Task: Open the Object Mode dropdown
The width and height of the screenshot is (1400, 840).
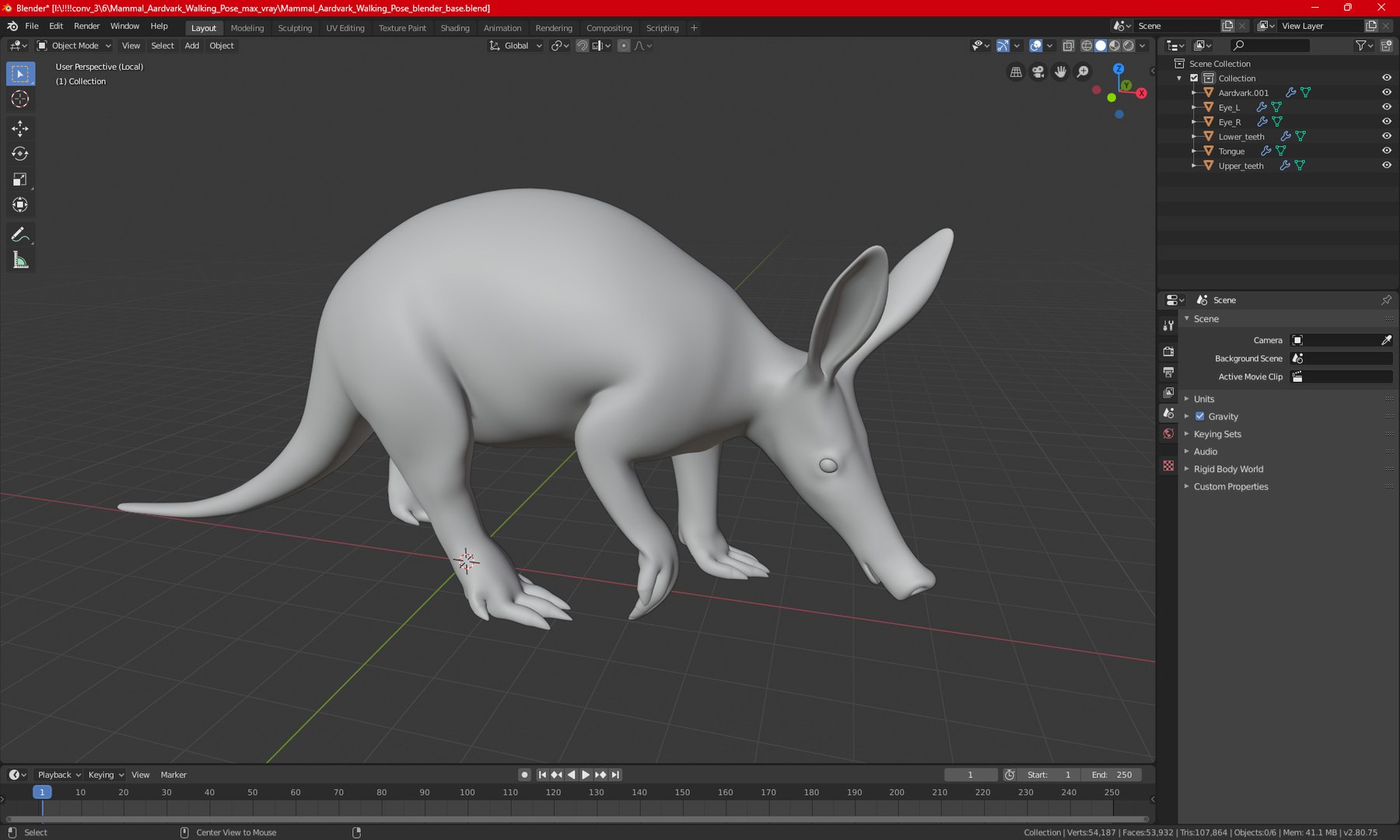Action: (x=75, y=46)
